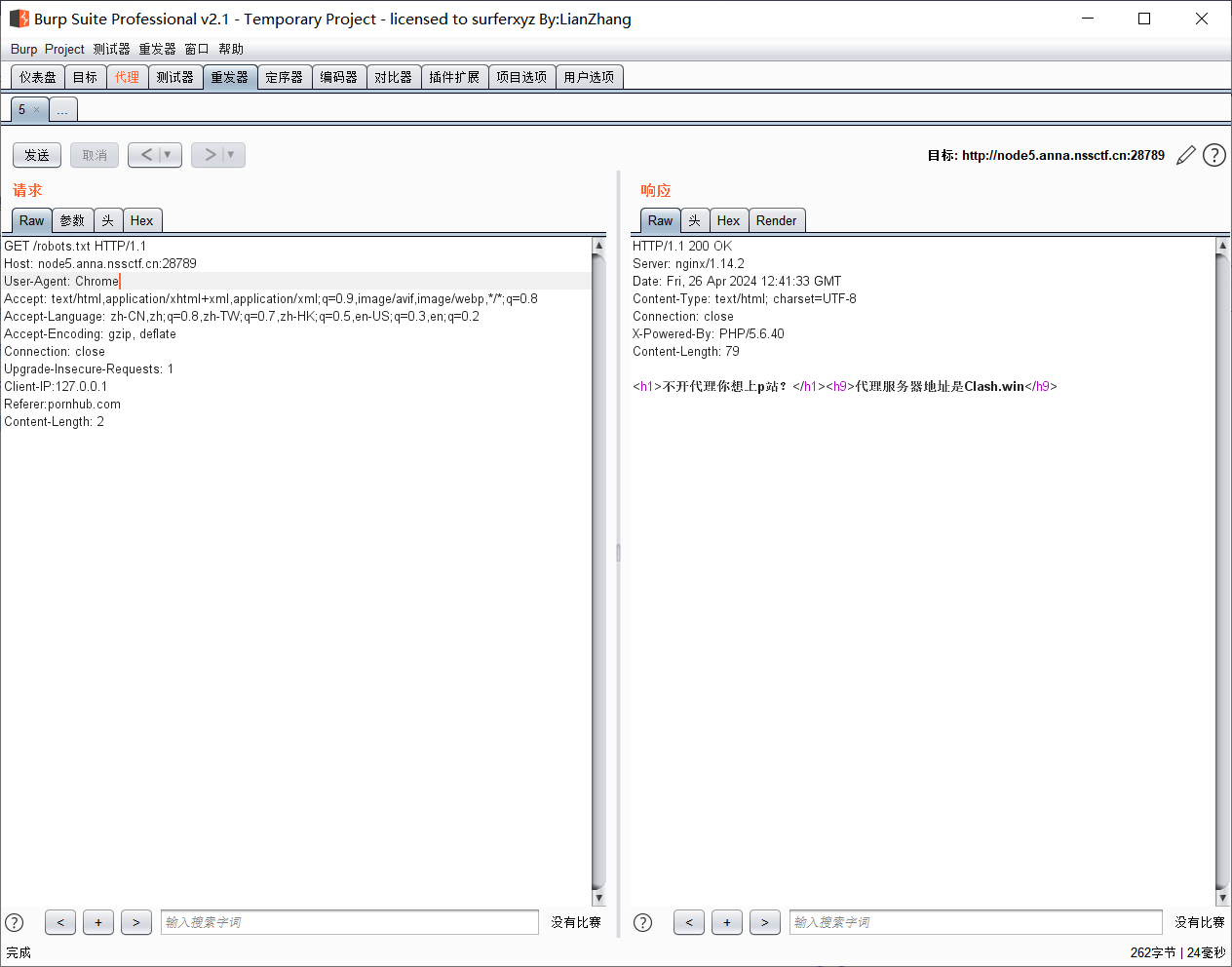This screenshot has height=967, width=1232.
Task: Close repeater tab number 5
Action: click(x=37, y=109)
